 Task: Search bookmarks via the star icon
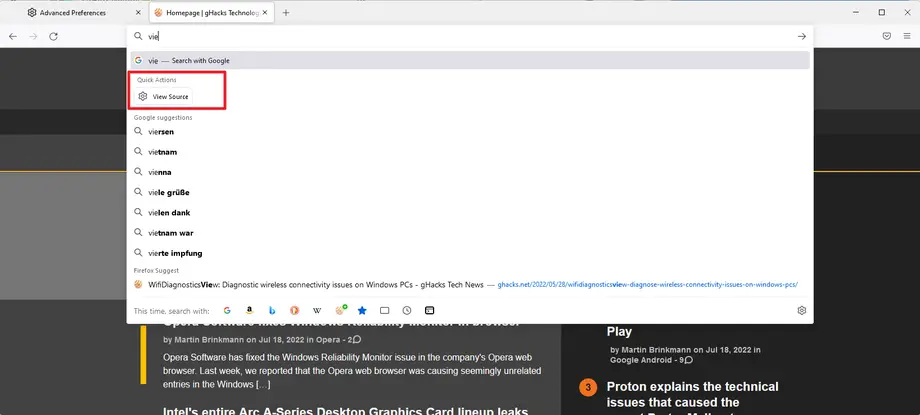(x=362, y=311)
